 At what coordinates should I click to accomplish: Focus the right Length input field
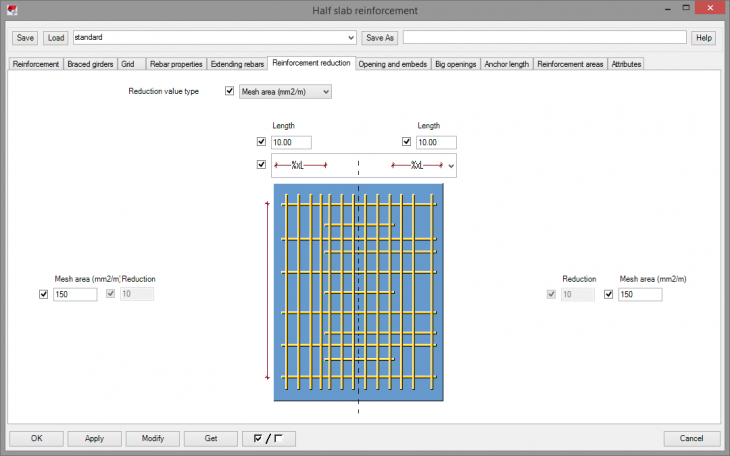436,142
